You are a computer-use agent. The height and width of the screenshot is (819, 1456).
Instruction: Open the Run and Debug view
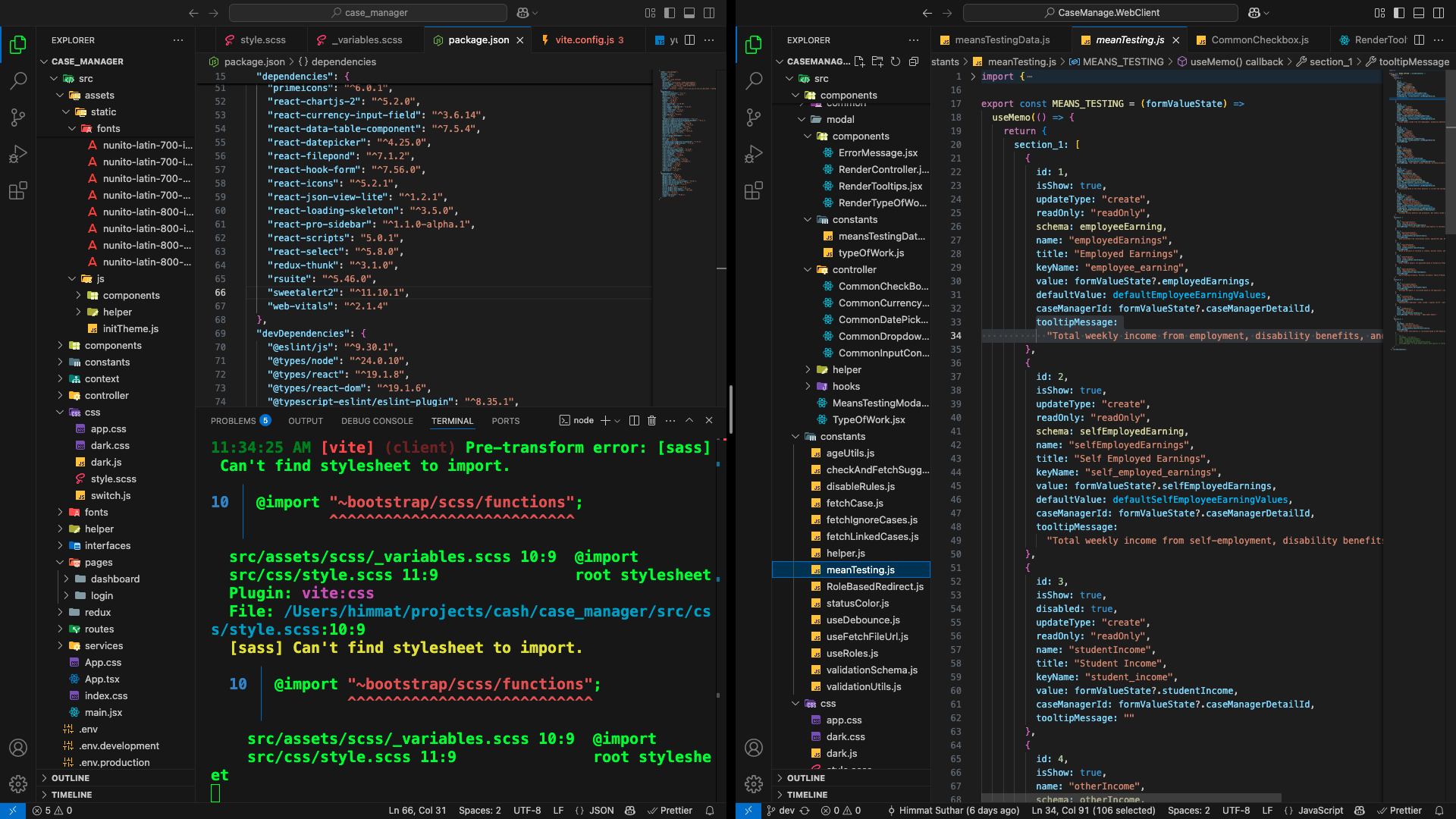click(18, 154)
